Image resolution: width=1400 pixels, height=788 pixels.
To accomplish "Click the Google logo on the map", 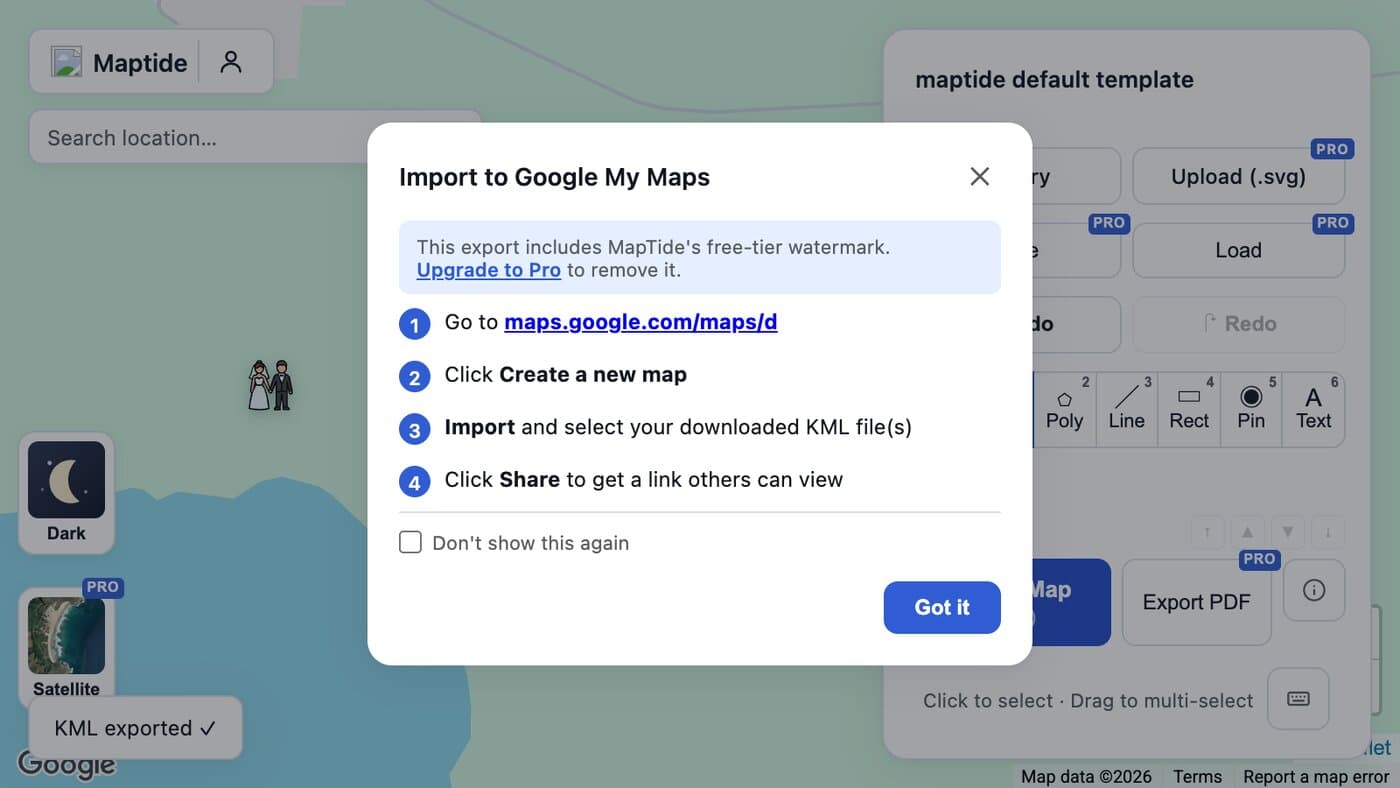I will [x=66, y=765].
